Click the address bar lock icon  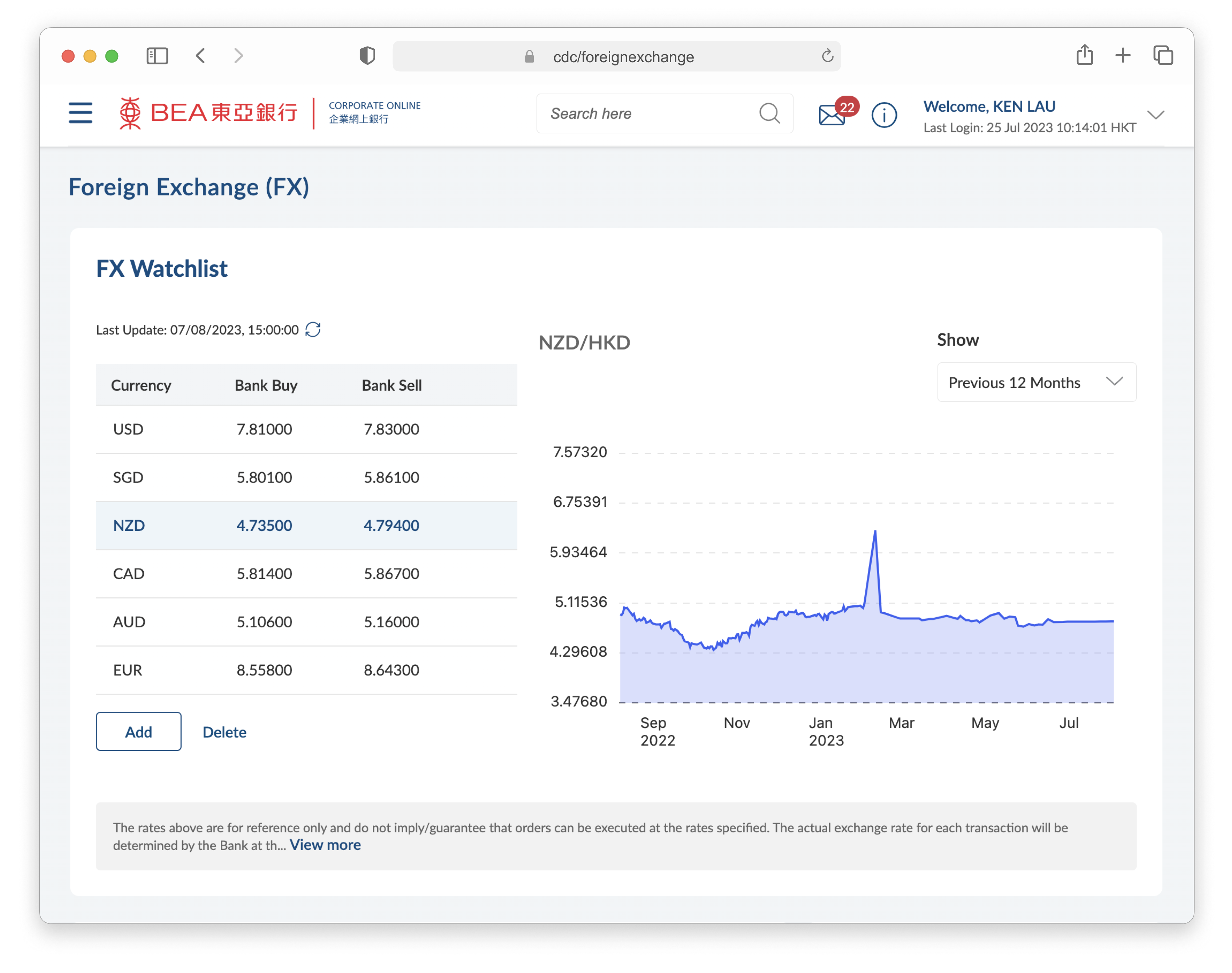(529, 56)
